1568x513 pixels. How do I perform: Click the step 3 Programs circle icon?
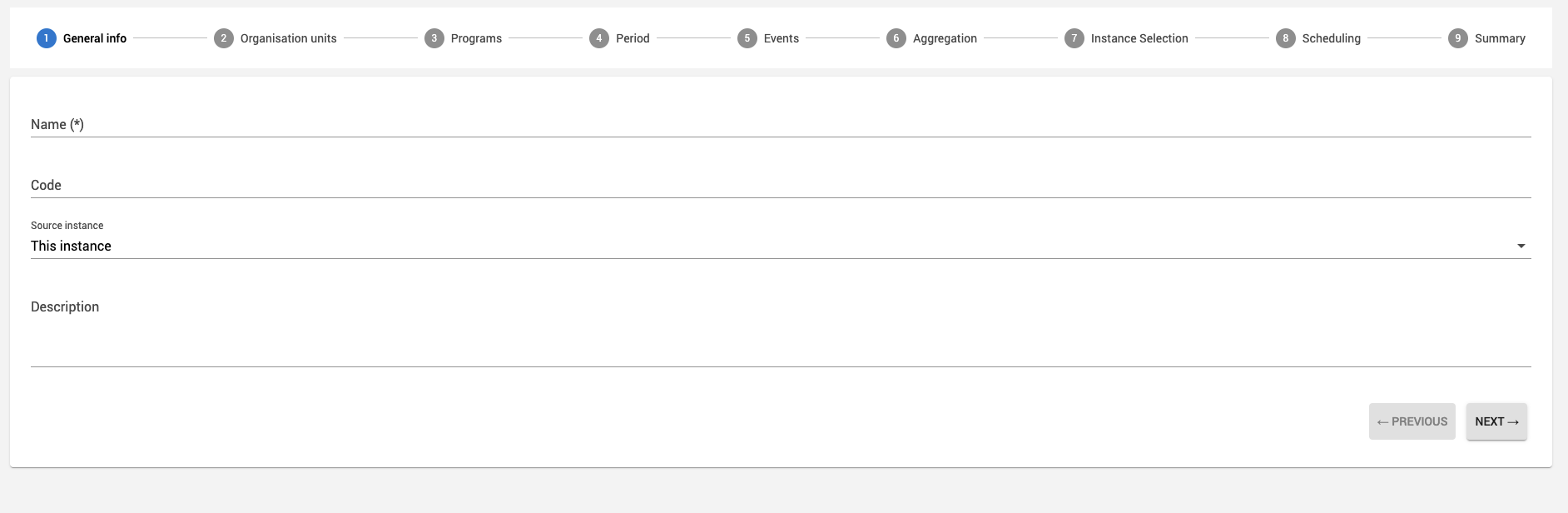tap(434, 38)
